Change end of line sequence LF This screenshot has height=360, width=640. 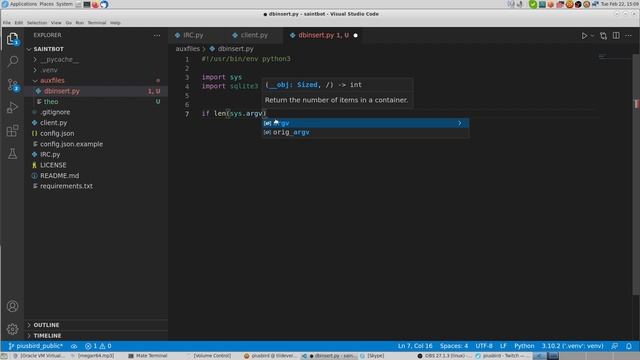coord(503,346)
